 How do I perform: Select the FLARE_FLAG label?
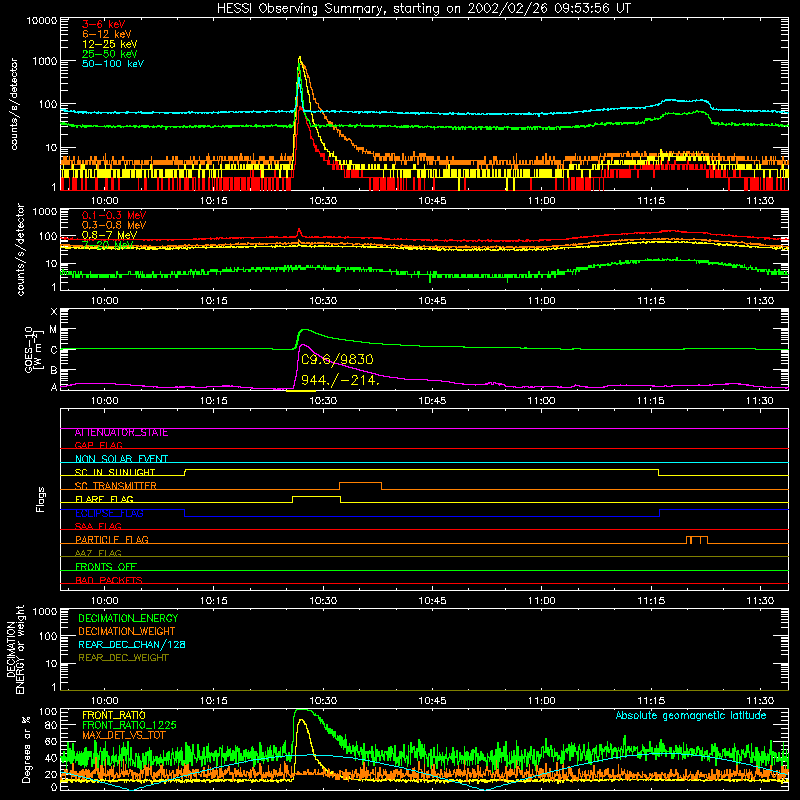(x=104, y=499)
